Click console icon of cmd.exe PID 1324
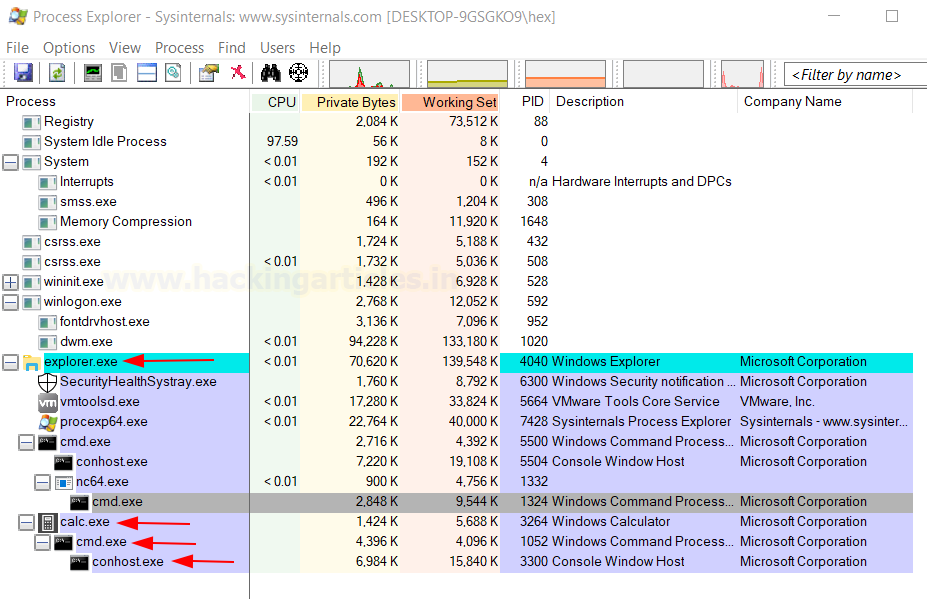Viewport: 927px width, 599px height. (x=79, y=502)
